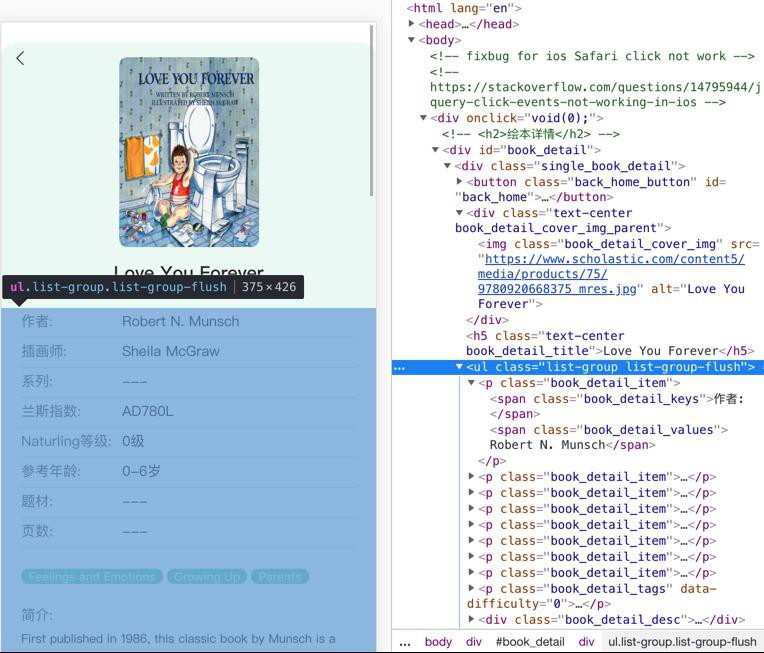Image resolution: width=764 pixels, height=653 pixels.
Task: Collapse the book_detail_cover_img_parent div node
Action: coord(459,212)
